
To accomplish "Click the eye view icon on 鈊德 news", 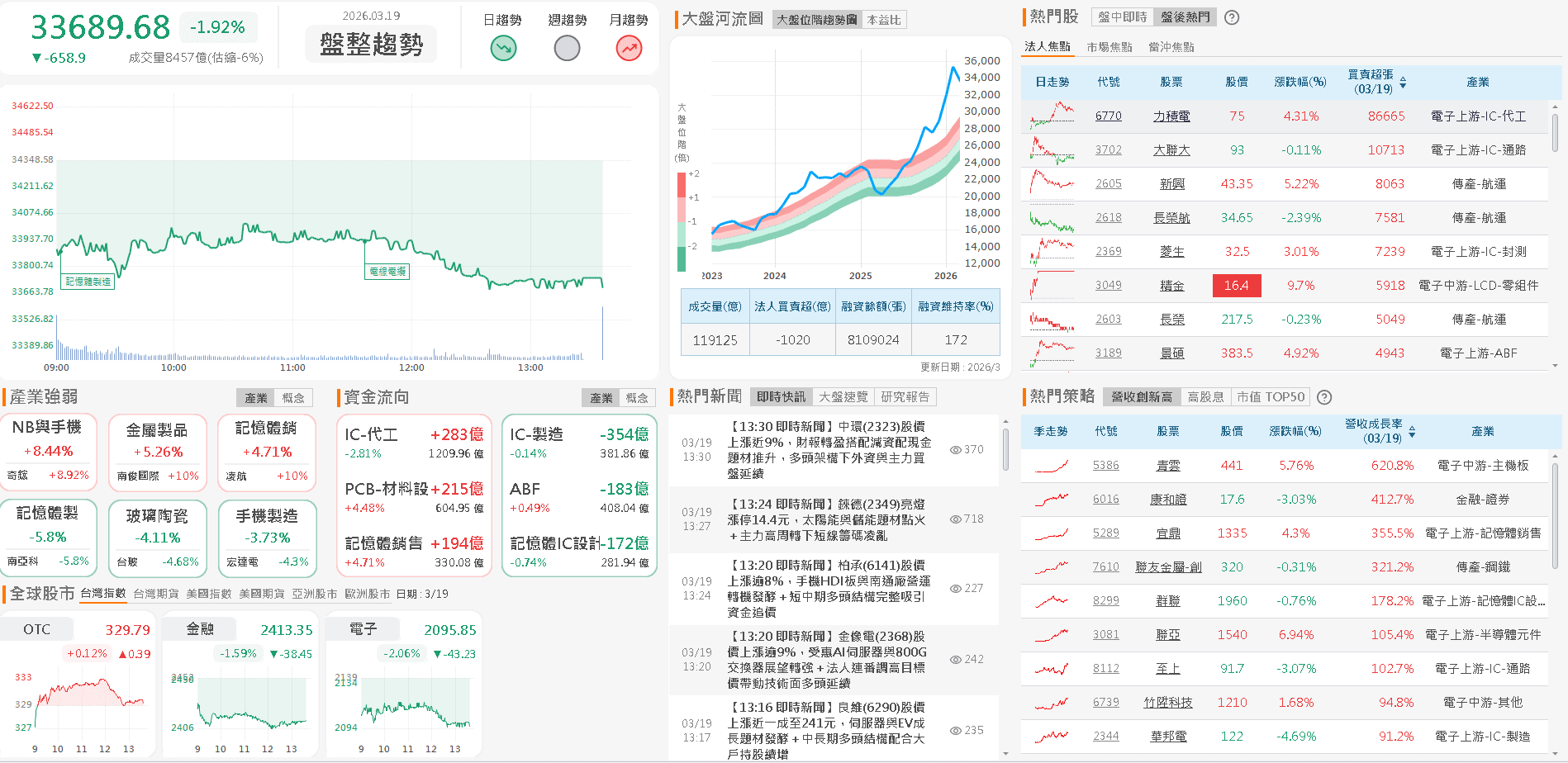I will click(956, 519).
